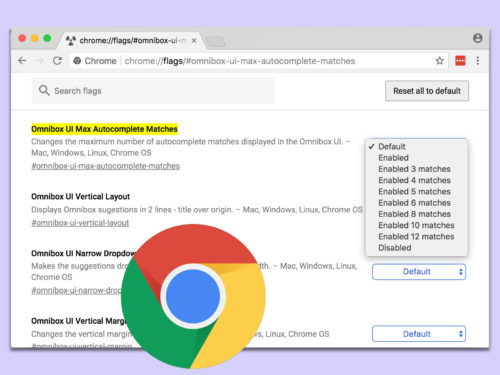Pick "Enabled 12 matches" option
The height and width of the screenshot is (375, 500).
(416, 236)
